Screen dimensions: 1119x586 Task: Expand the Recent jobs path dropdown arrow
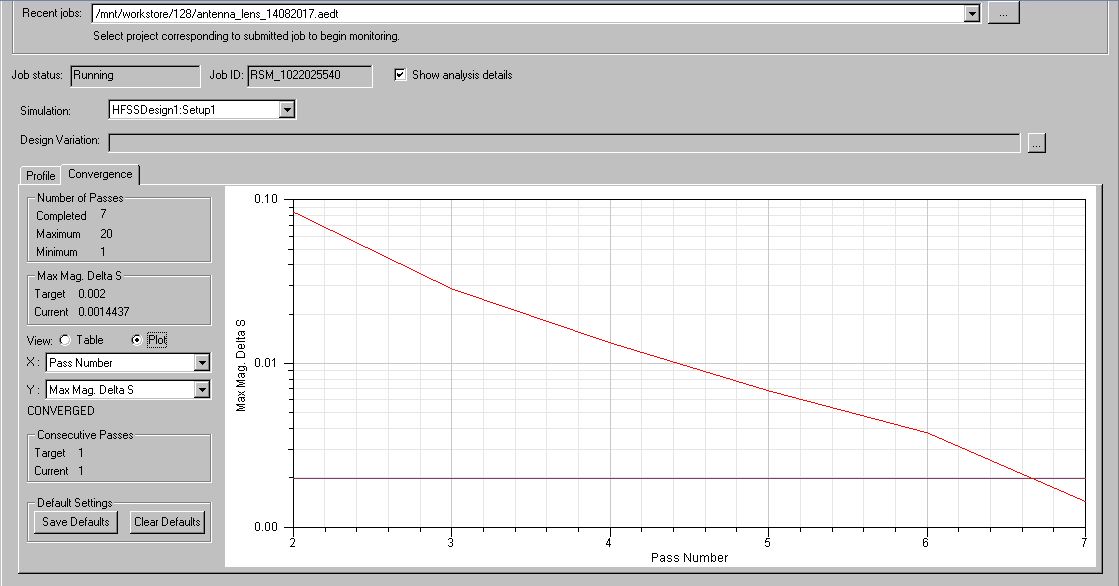[x=971, y=14]
